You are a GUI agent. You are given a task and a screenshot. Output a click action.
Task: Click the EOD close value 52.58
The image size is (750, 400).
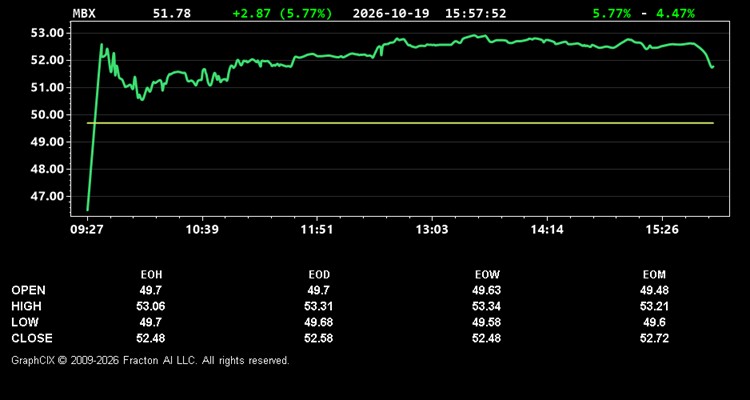tap(319, 338)
